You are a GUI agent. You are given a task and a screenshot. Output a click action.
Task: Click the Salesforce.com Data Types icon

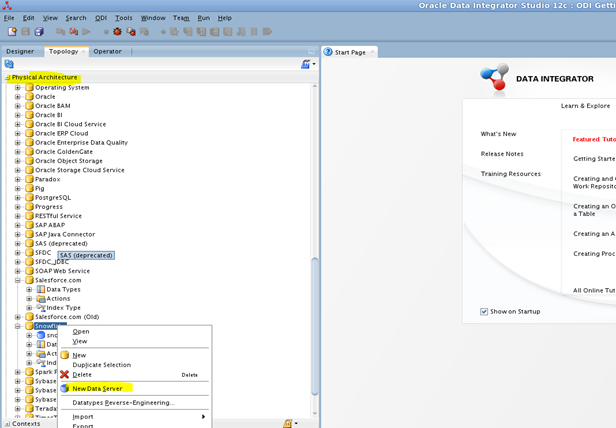point(41,289)
